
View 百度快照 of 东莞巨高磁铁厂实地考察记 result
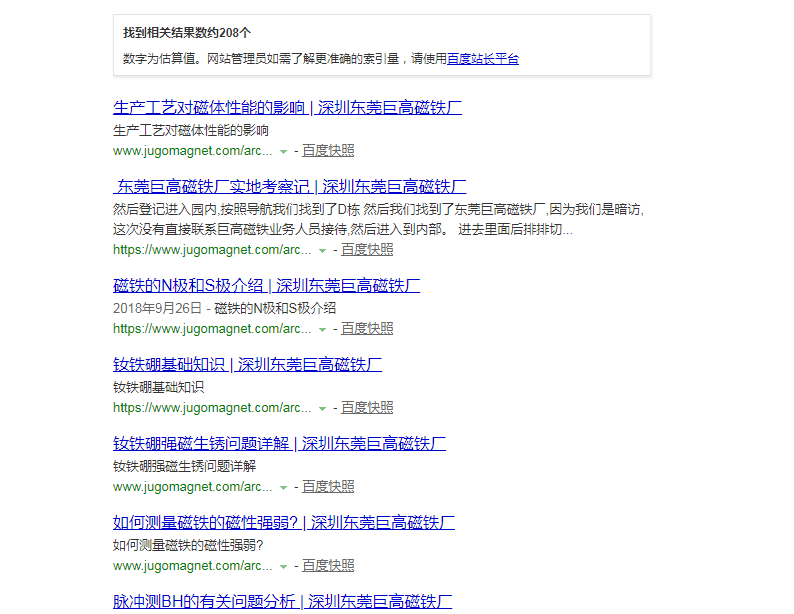[367, 250]
